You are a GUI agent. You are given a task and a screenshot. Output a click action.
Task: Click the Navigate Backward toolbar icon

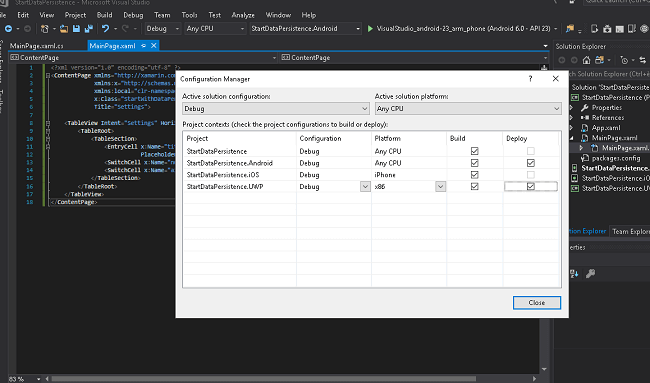coord(8,29)
